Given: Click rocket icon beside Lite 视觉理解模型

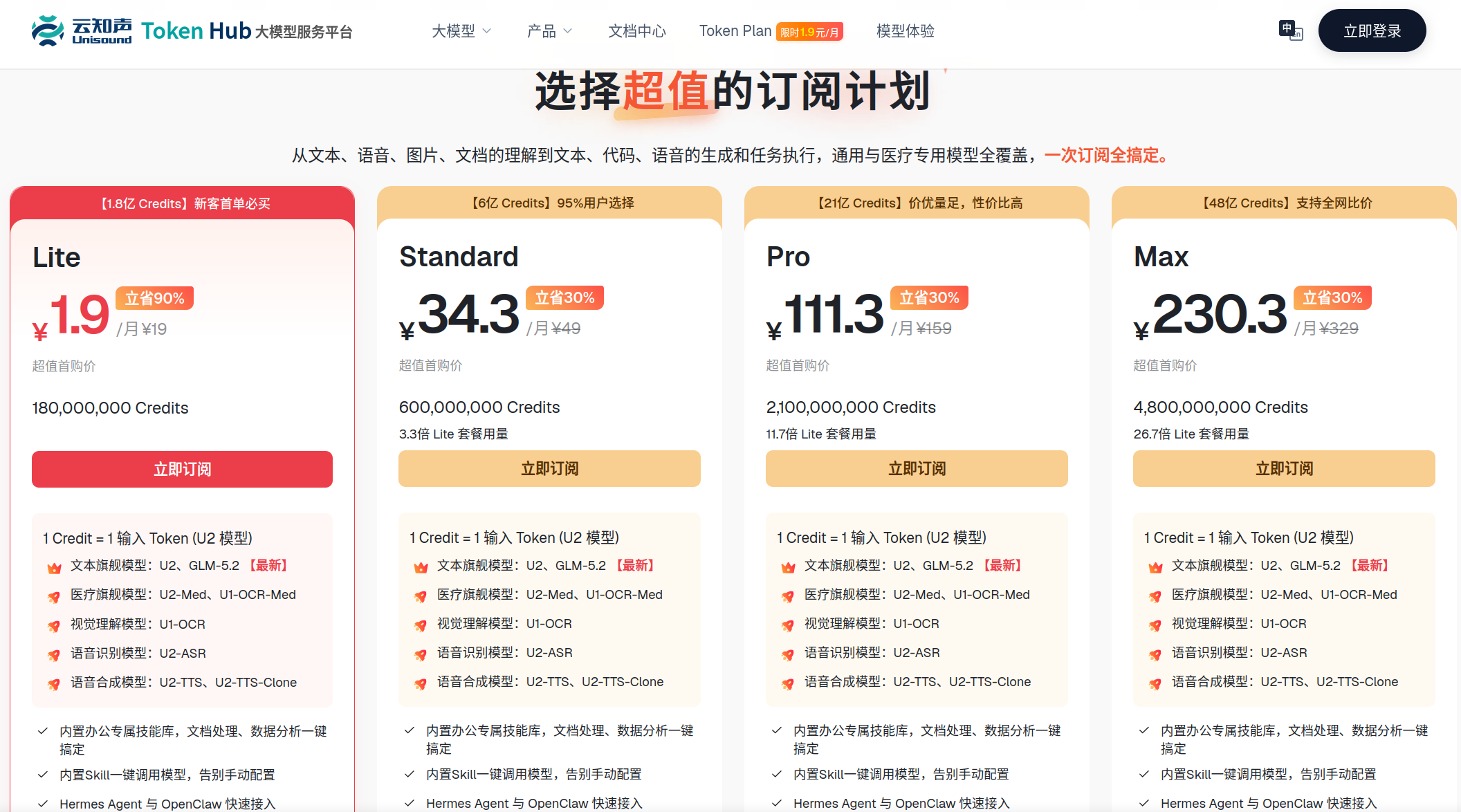Looking at the screenshot, I should click(x=54, y=626).
